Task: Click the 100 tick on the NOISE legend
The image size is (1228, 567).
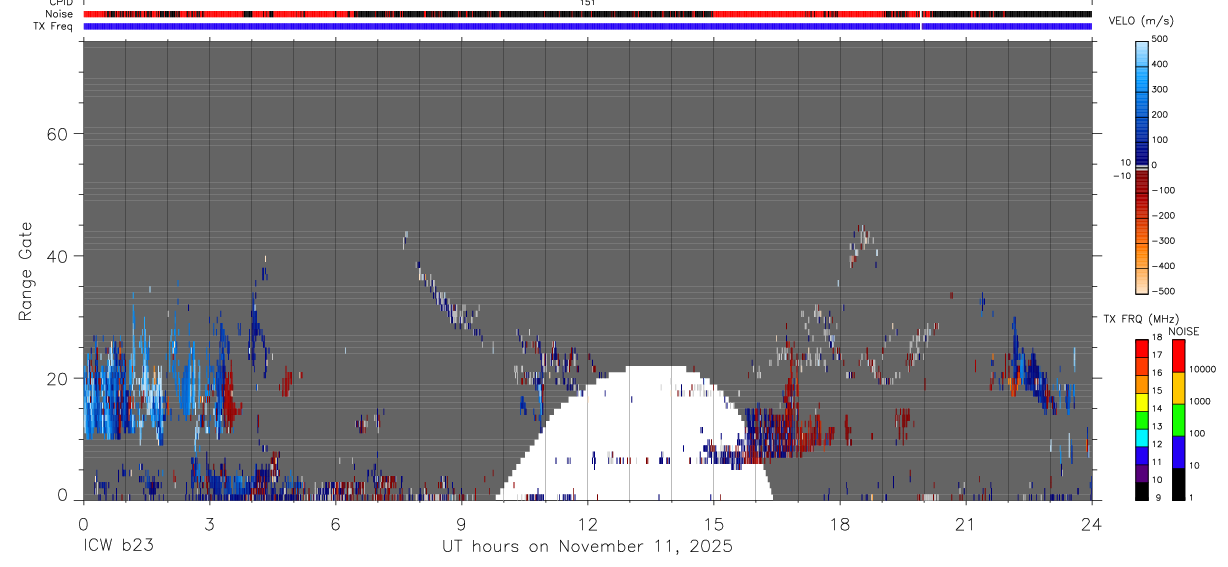Action: 1196,433
